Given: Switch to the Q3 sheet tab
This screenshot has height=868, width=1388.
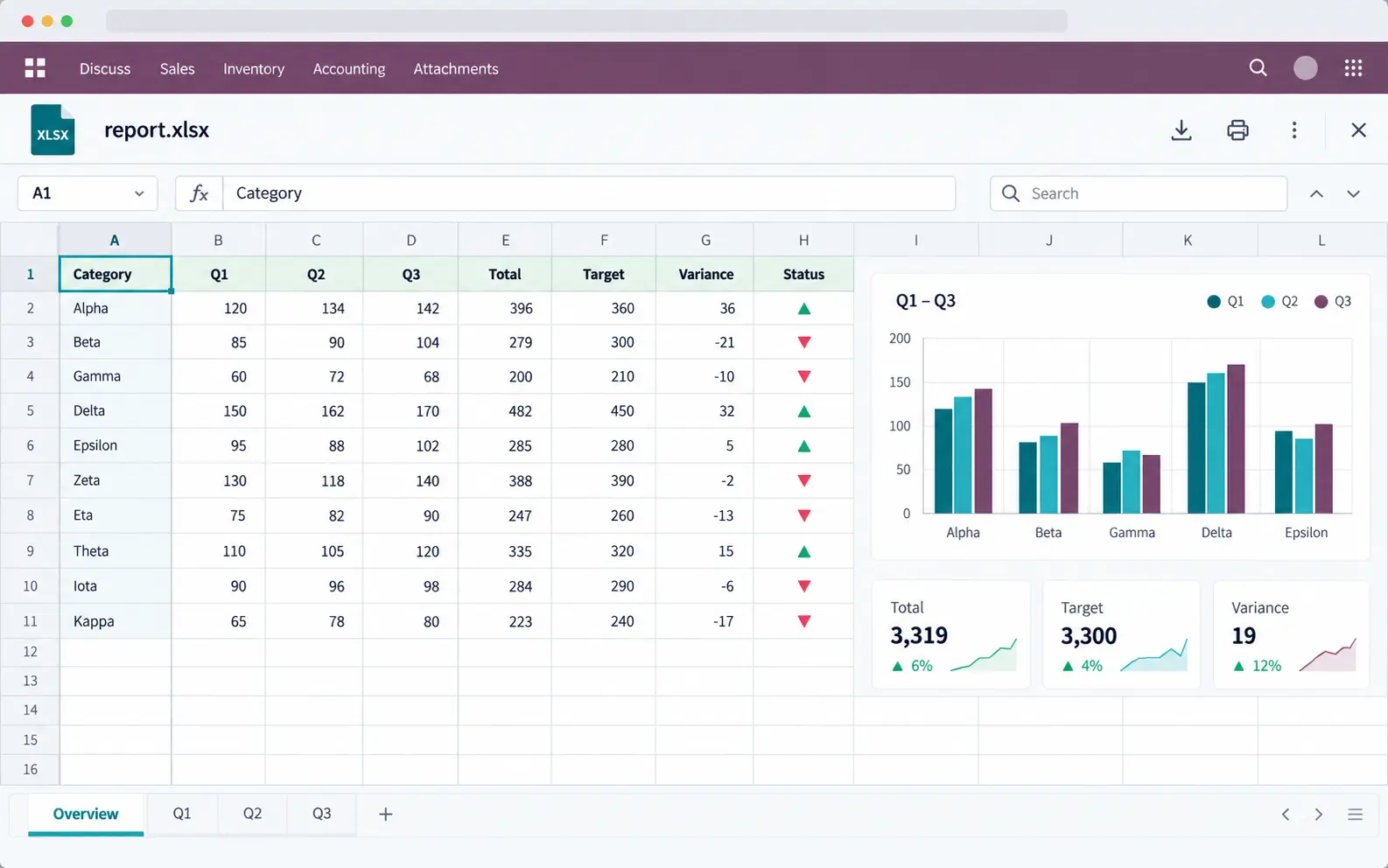Looking at the screenshot, I should [322, 814].
